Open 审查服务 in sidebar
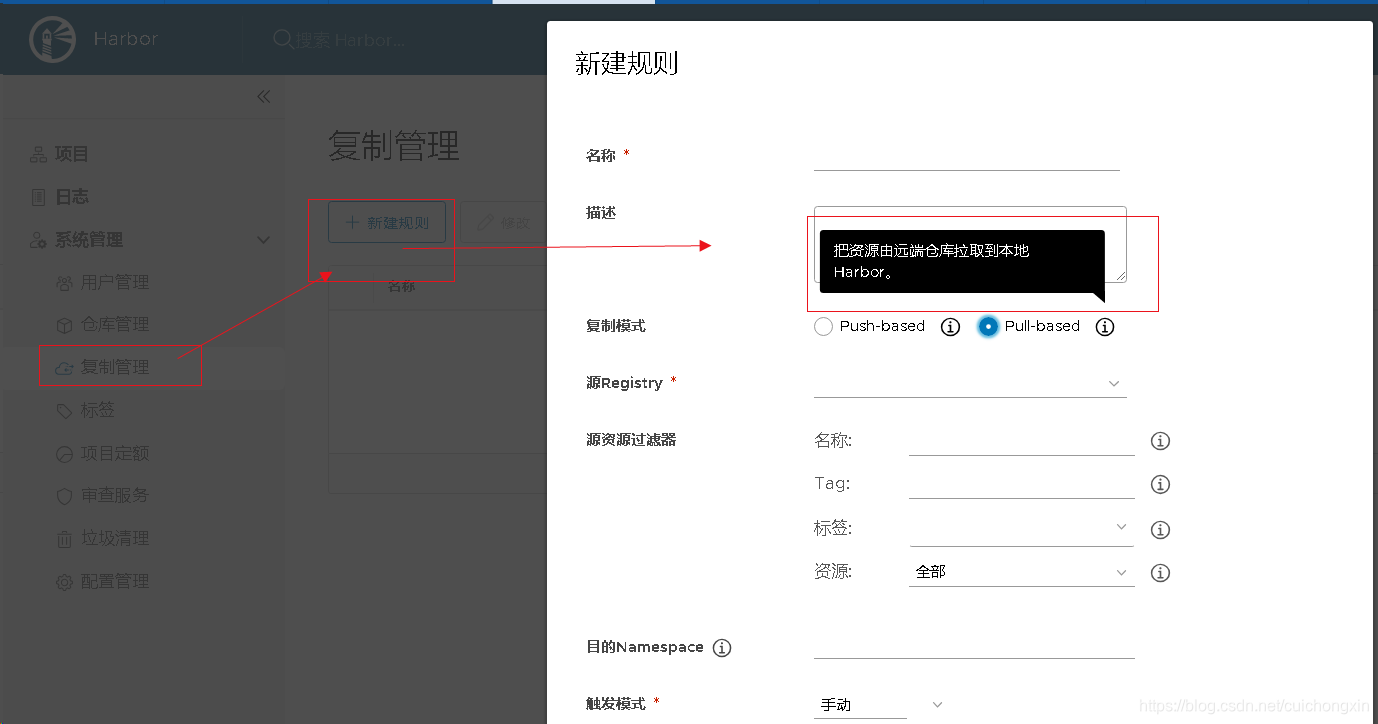Image resolution: width=1378 pixels, height=724 pixels. click(115, 495)
